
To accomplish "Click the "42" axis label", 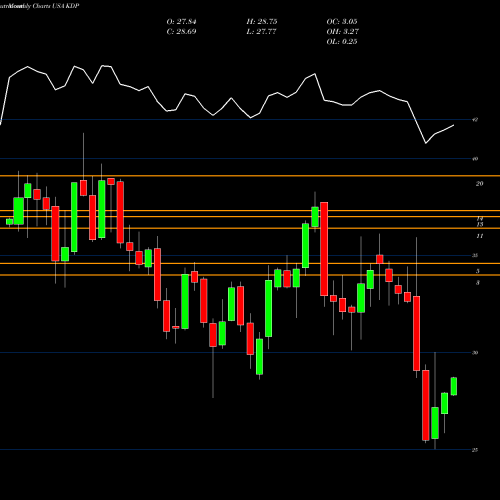I will point(475,120).
